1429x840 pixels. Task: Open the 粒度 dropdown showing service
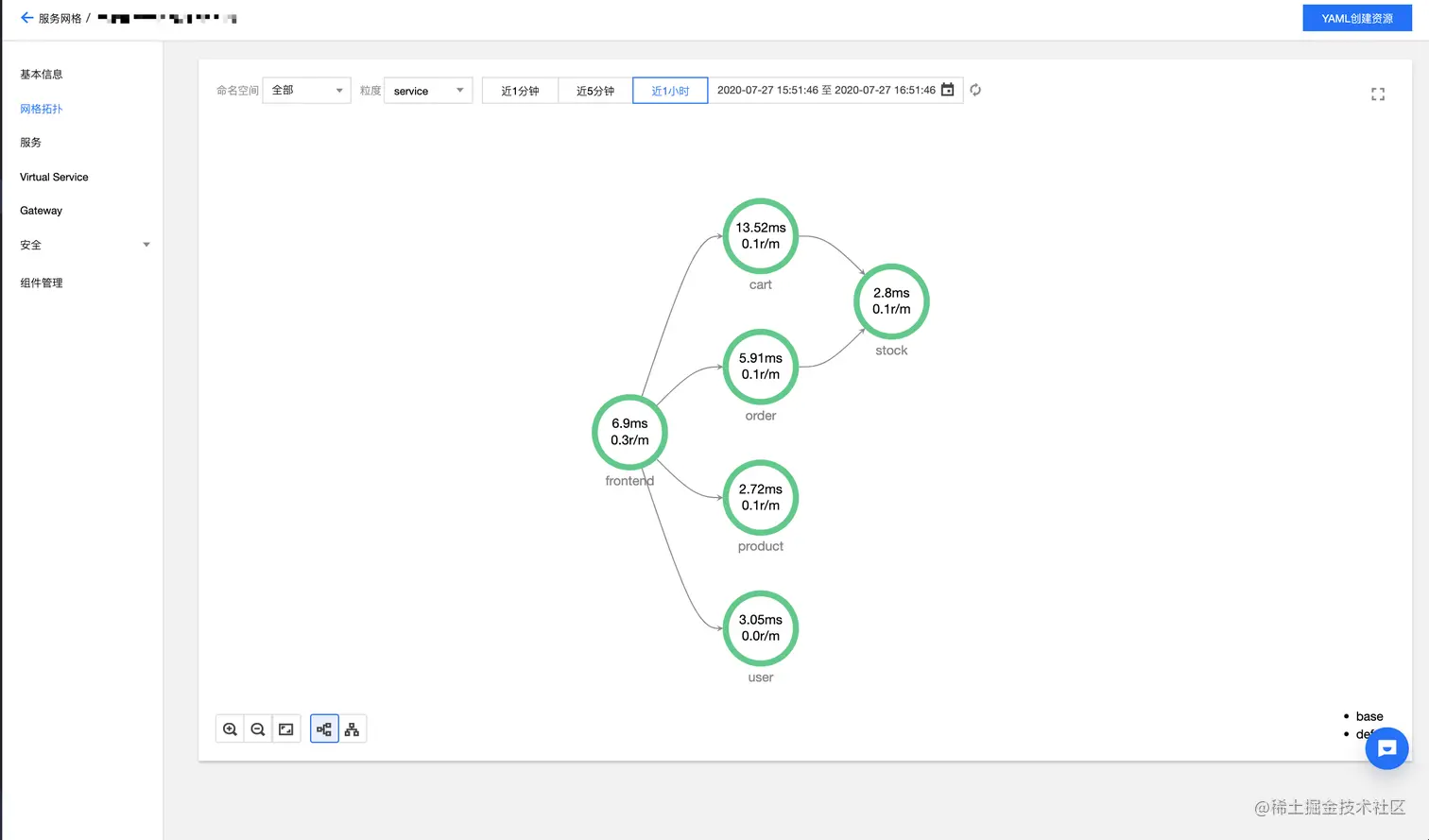pos(428,91)
